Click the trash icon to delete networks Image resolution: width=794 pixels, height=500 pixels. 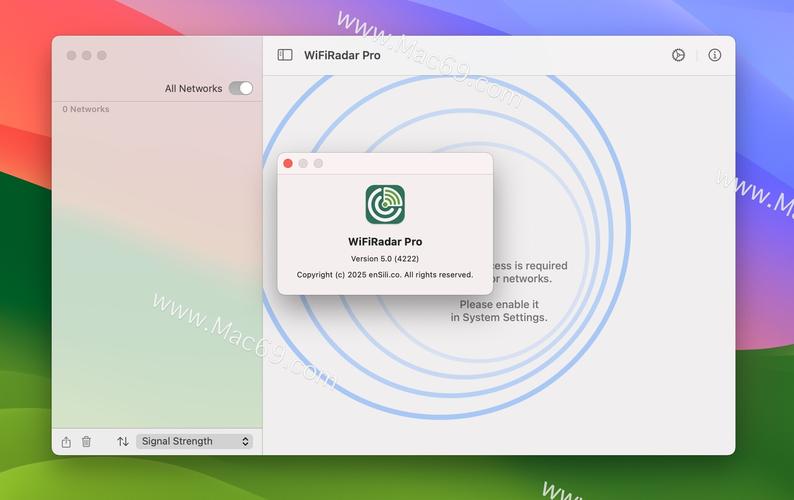coord(86,441)
